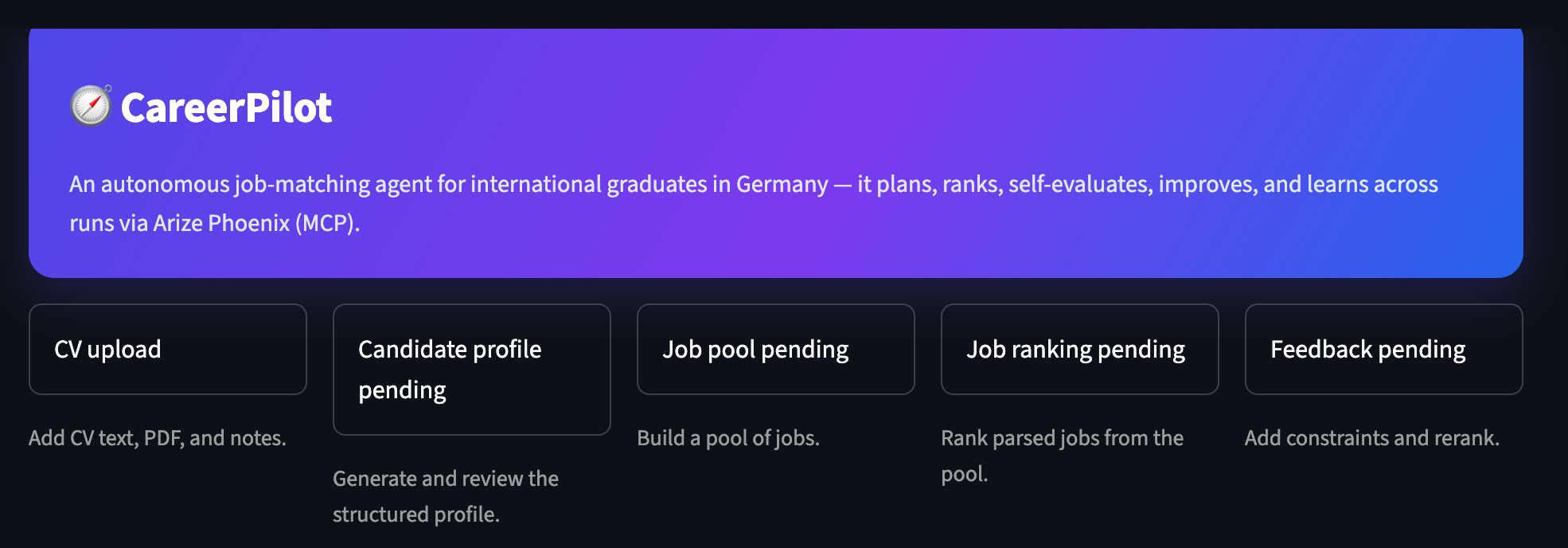Click 'Add constraints and rerank' caption
This screenshot has height=548, width=1568.
1372,438
